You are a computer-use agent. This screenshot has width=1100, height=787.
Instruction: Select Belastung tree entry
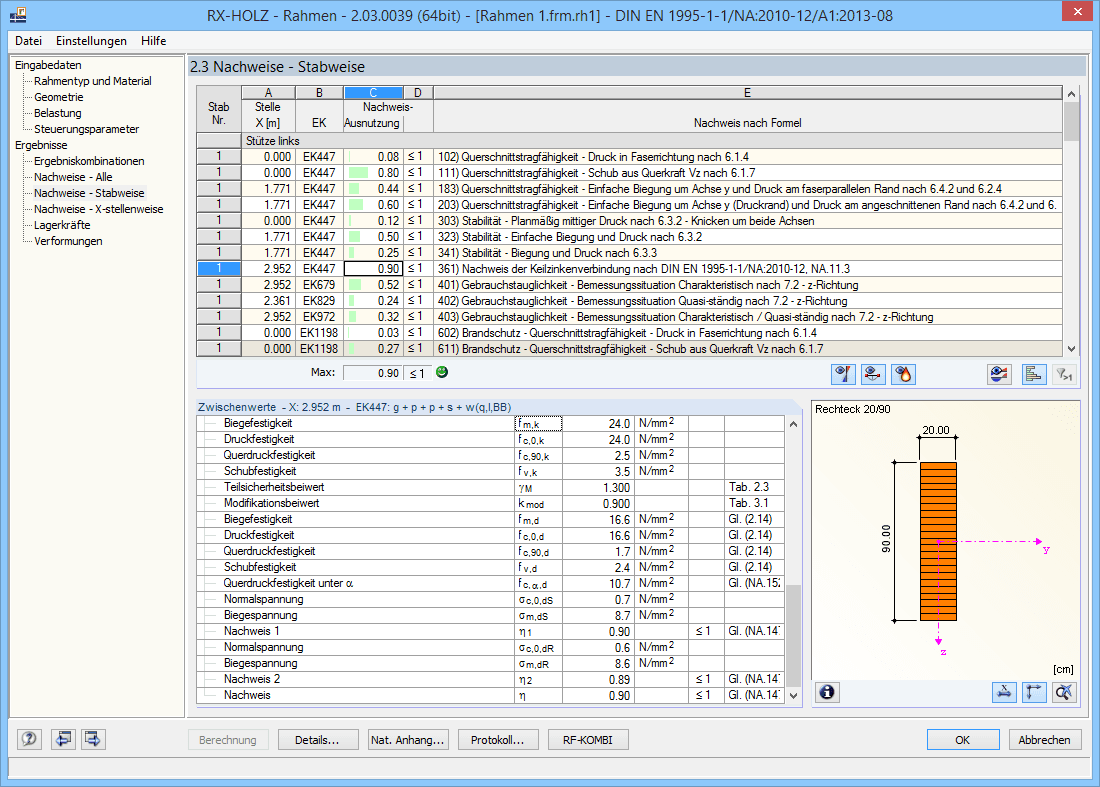58,113
